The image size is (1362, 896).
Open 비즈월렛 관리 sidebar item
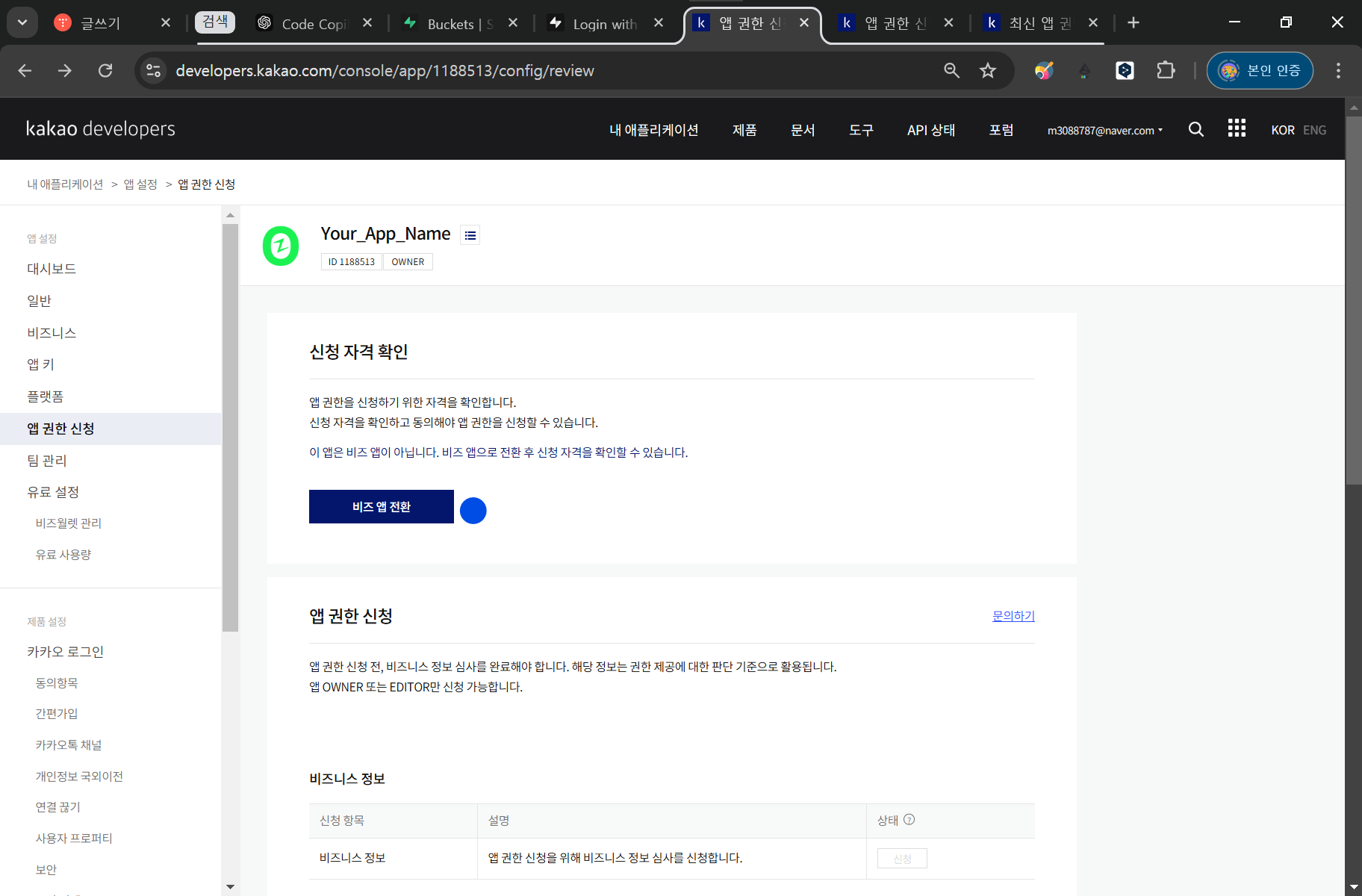(x=69, y=523)
